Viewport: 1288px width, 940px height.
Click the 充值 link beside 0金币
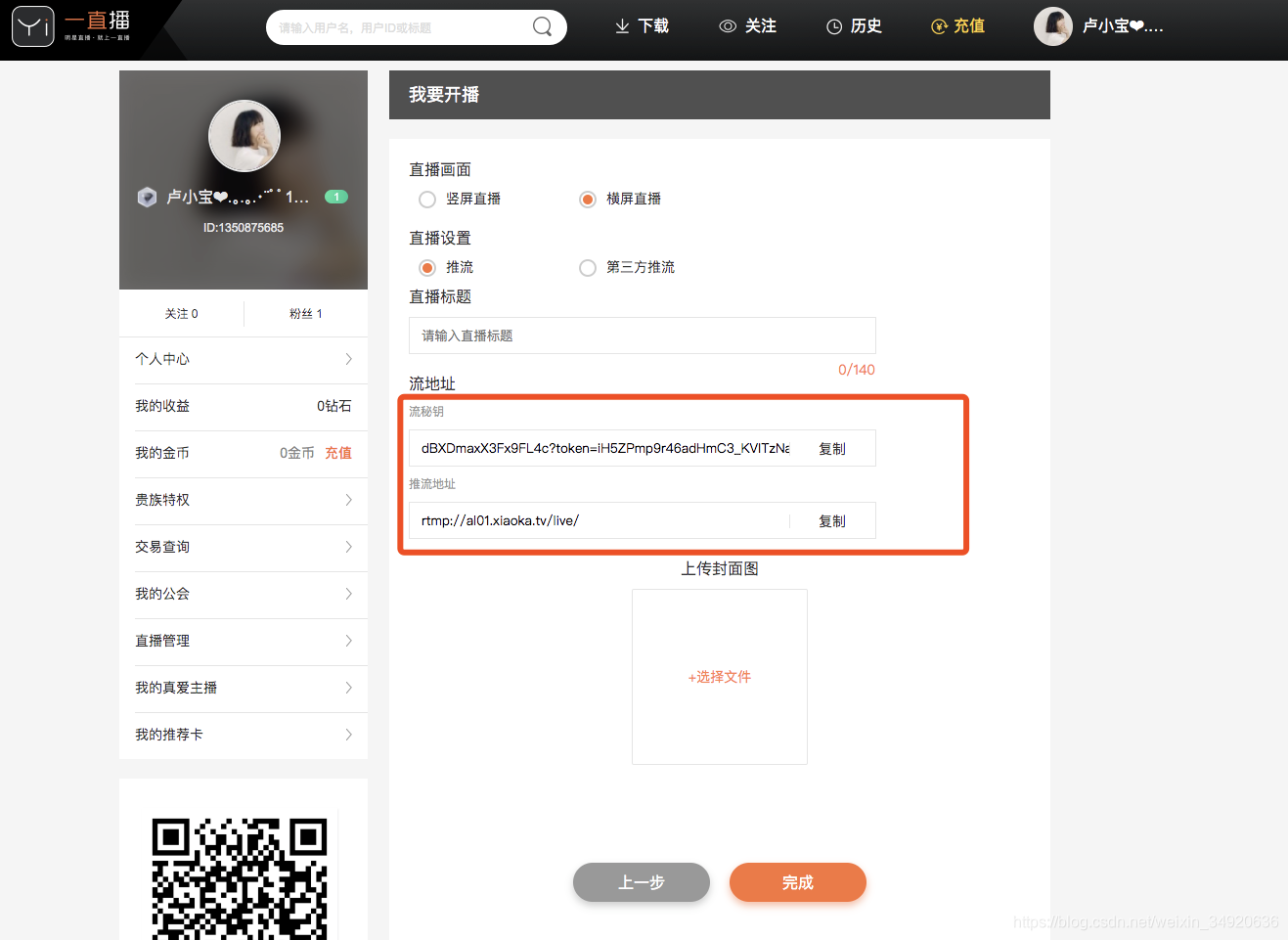click(338, 453)
